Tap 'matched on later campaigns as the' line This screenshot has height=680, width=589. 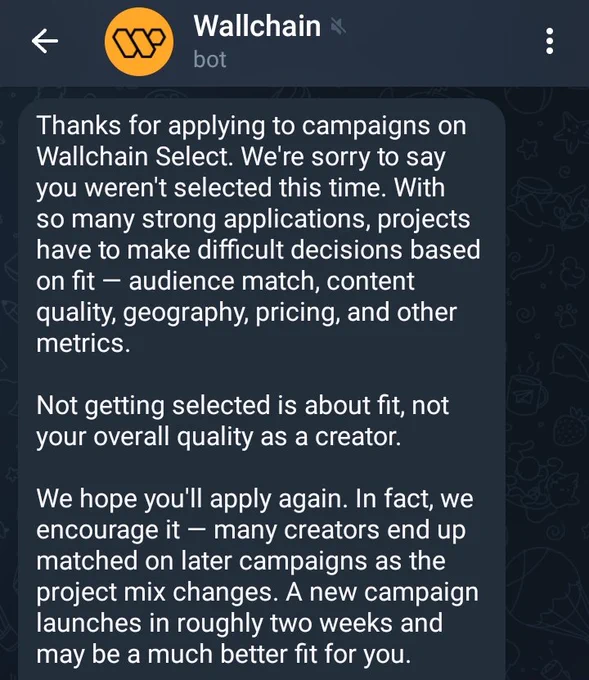point(241,561)
